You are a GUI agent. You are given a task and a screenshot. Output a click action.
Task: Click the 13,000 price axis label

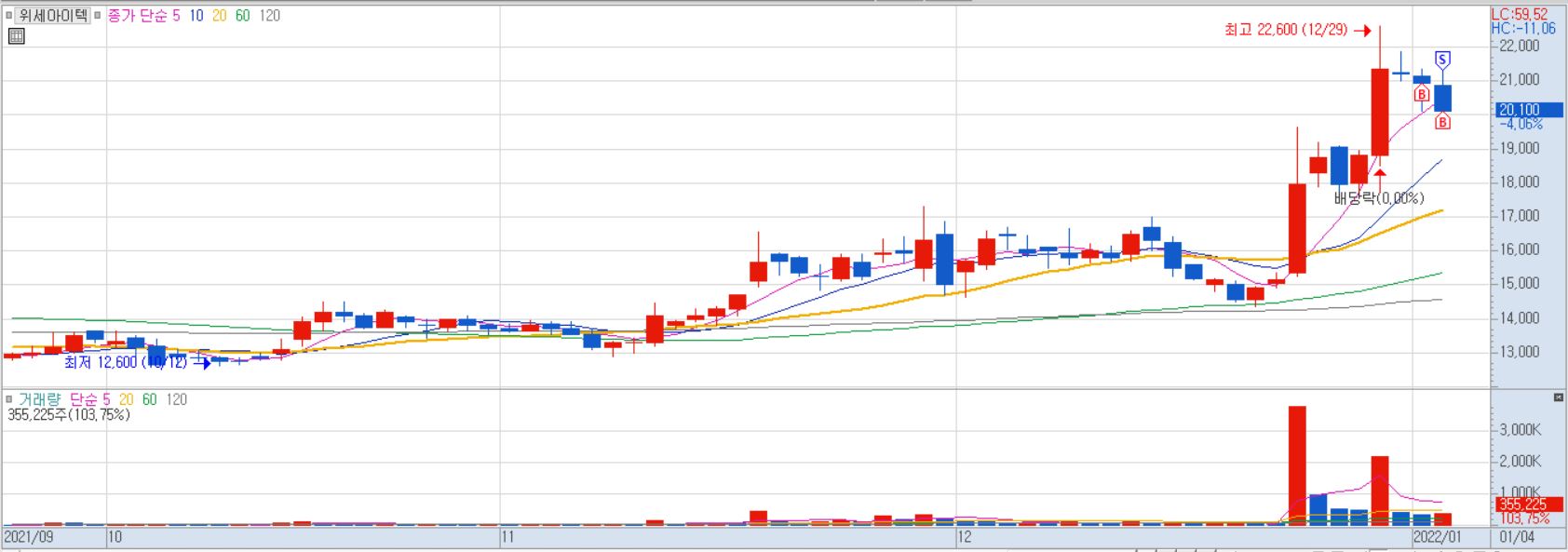(1519, 352)
